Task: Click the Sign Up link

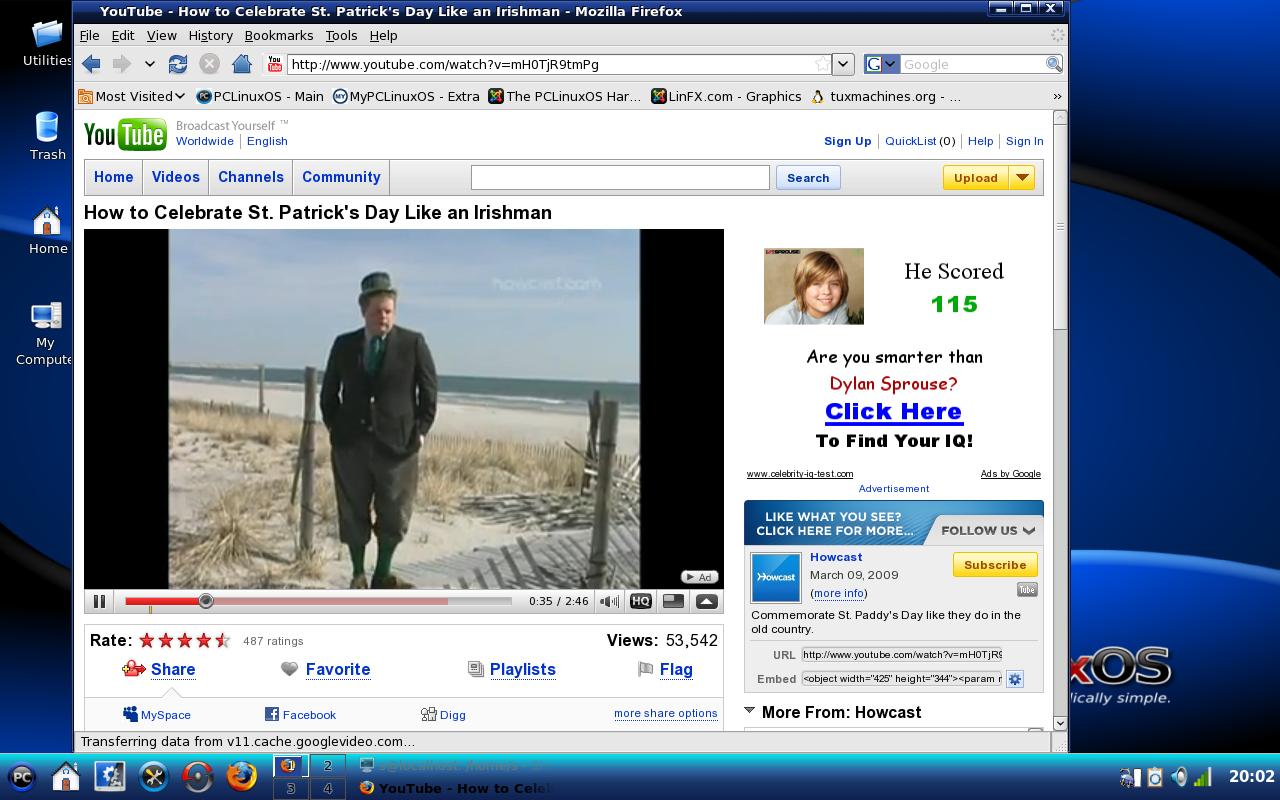Action: [848, 141]
